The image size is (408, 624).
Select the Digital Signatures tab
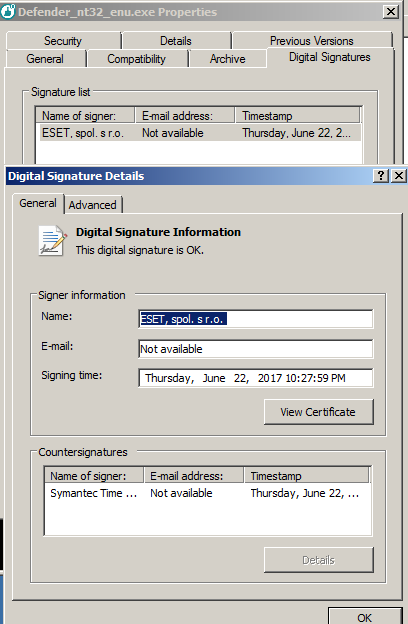tap(330, 57)
